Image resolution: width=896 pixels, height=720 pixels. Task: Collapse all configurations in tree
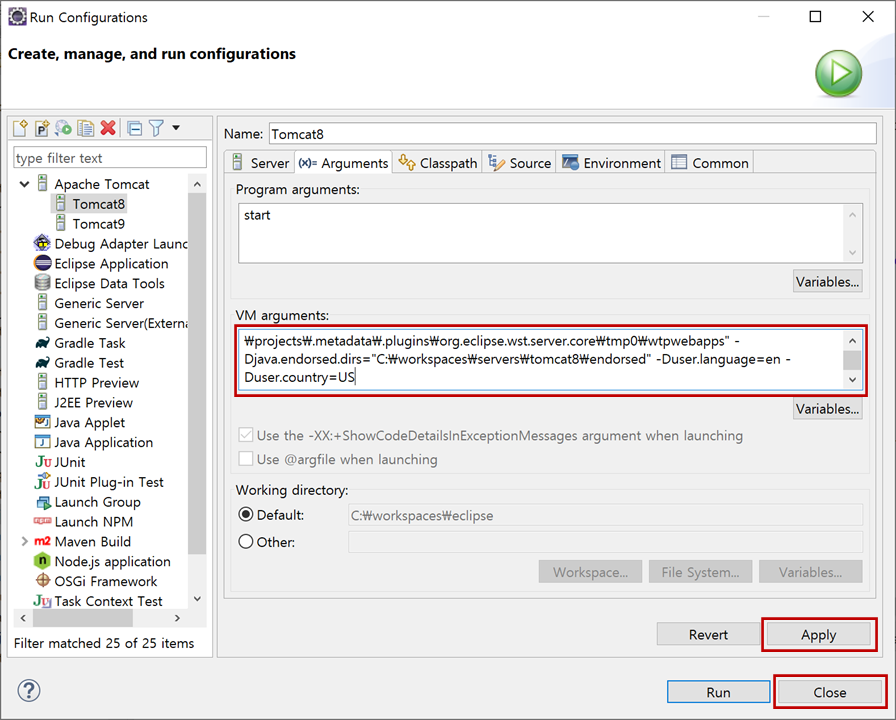pyautogui.click(x=135, y=128)
